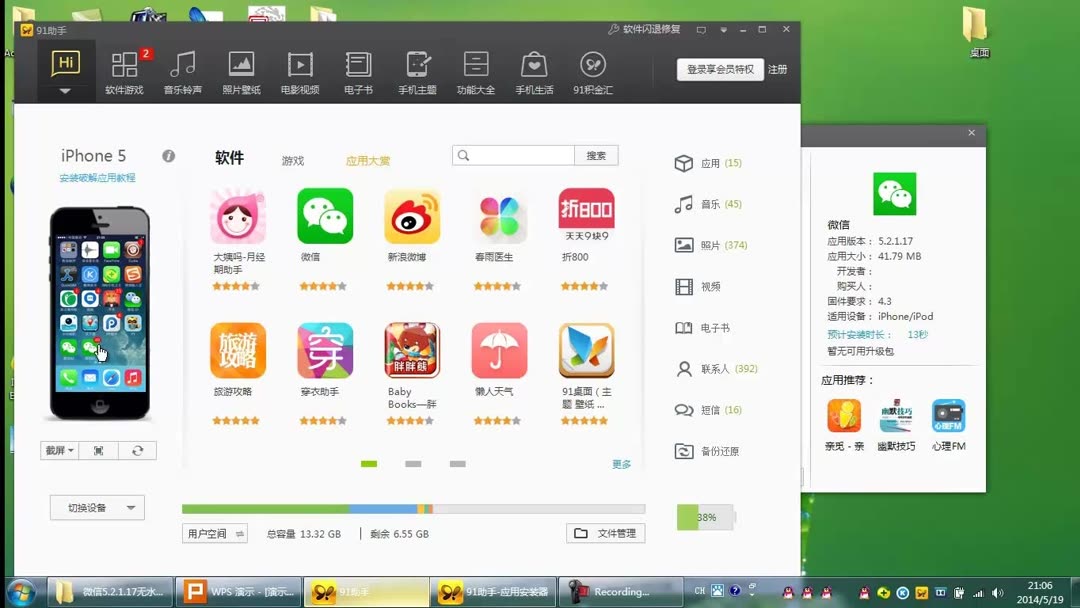The image size is (1080, 608).
Task: Select 功能大全 in the toolbar
Action: coord(475,70)
